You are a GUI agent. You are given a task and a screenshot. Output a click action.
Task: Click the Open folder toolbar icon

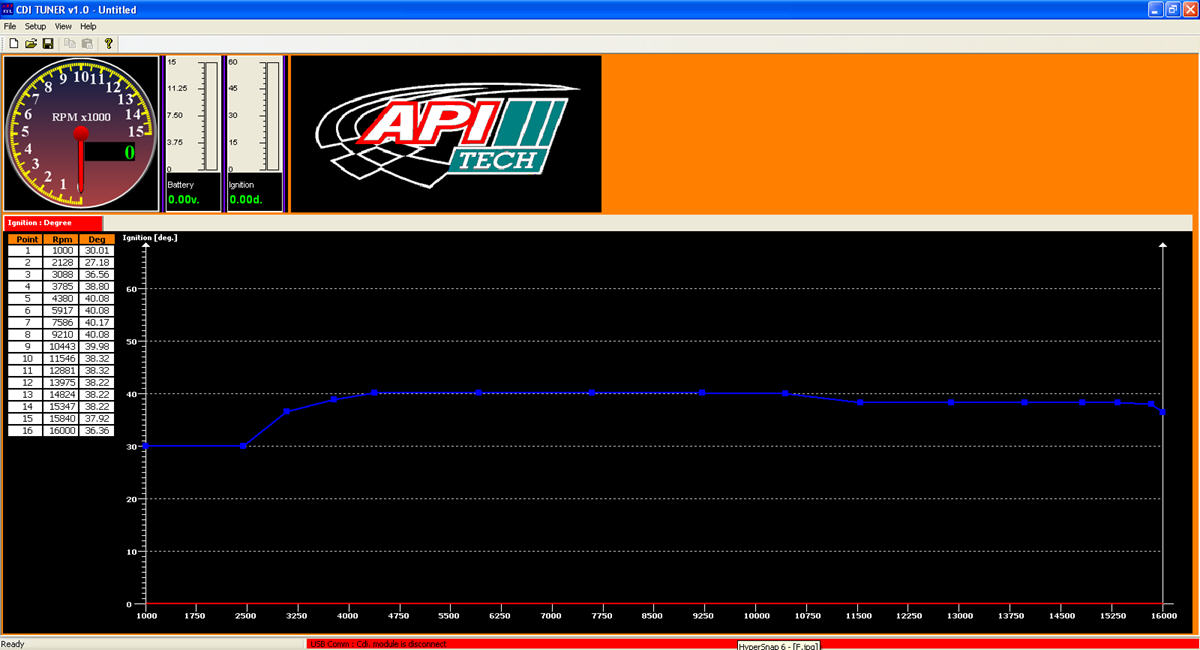[31, 43]
